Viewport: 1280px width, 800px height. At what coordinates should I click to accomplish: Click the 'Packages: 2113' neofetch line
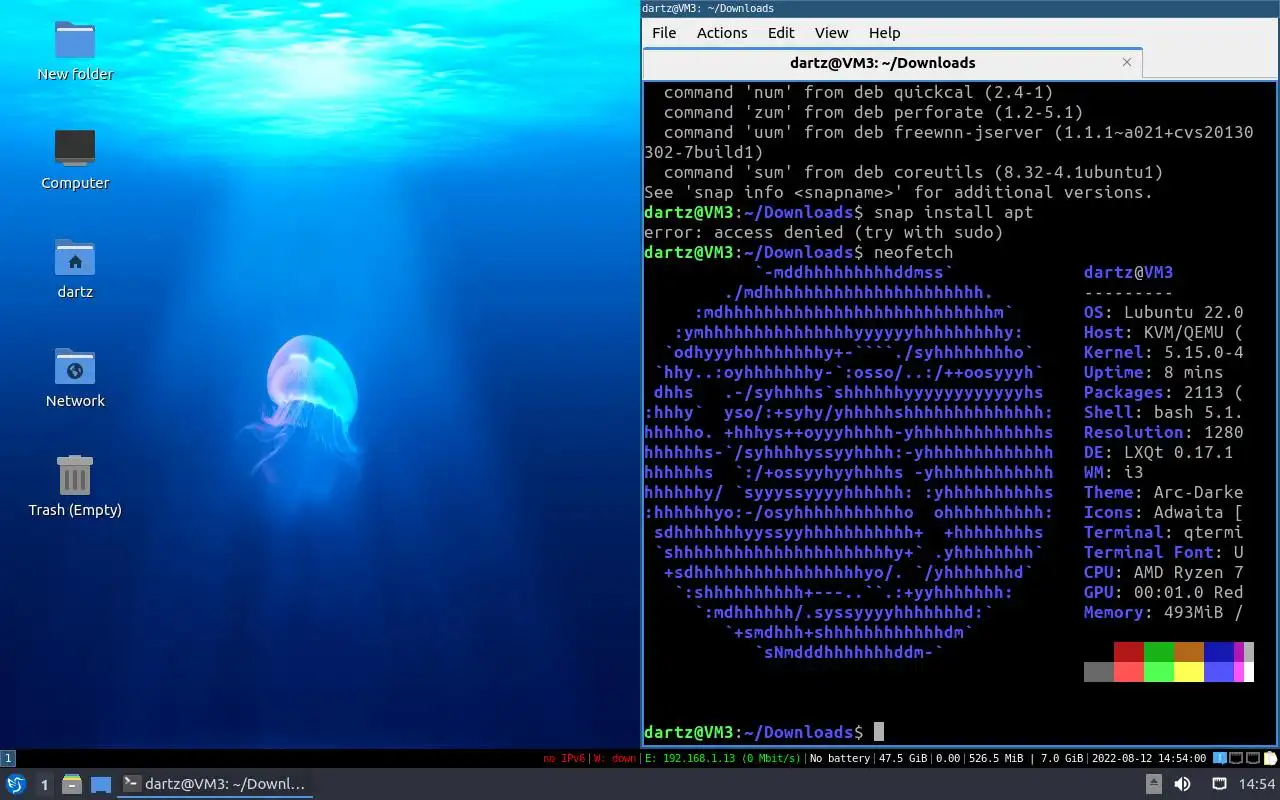[1164, 392]
